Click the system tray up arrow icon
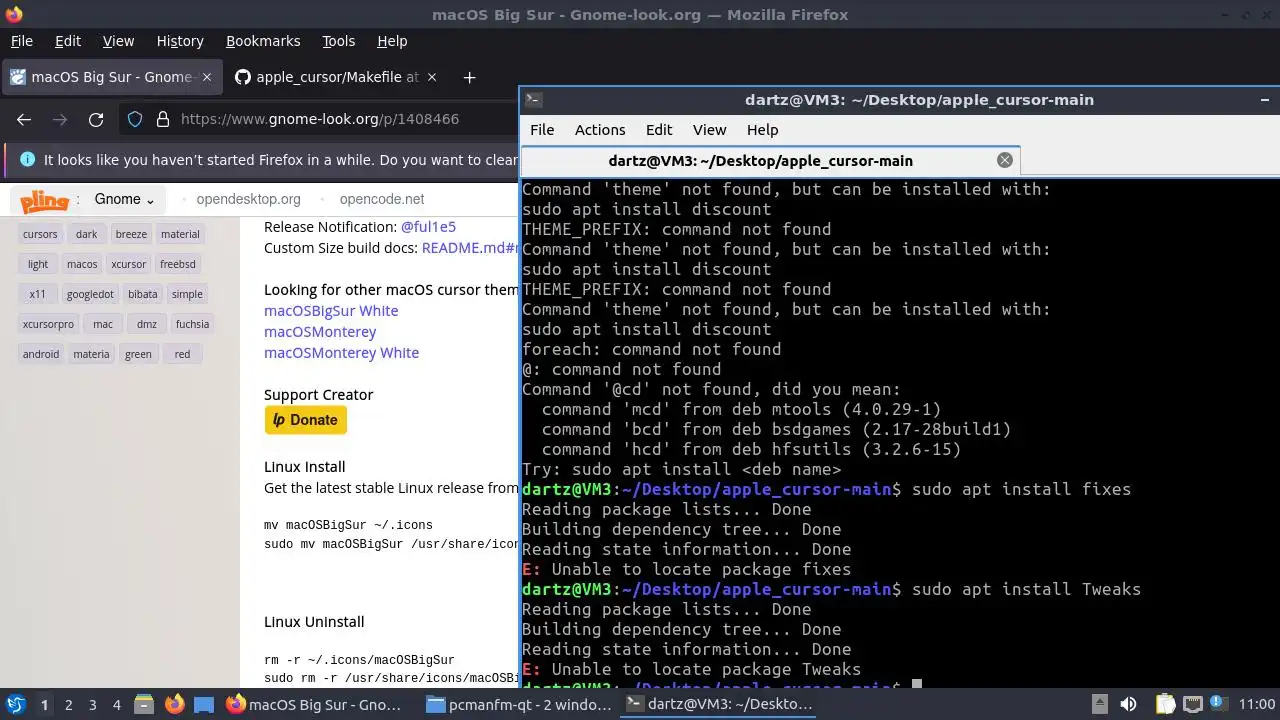Image resolution: width=1280 pixels, height=720 pixels. (x=1099, y=704)
